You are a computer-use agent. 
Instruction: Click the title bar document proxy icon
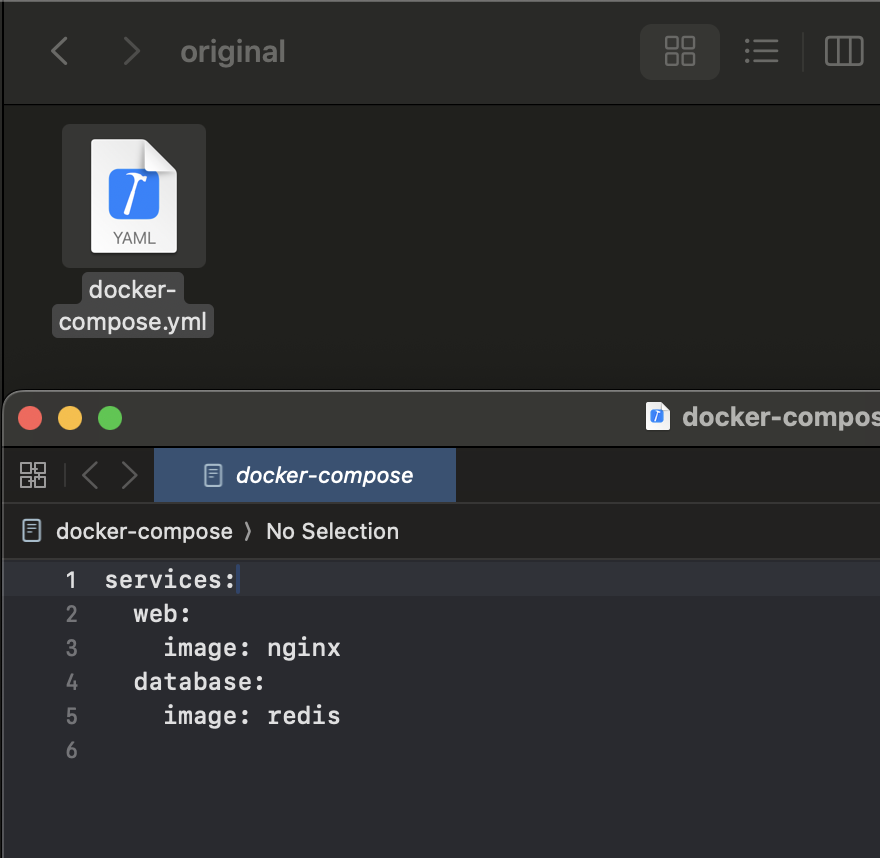pyautogui.click(x=658, y=416)
